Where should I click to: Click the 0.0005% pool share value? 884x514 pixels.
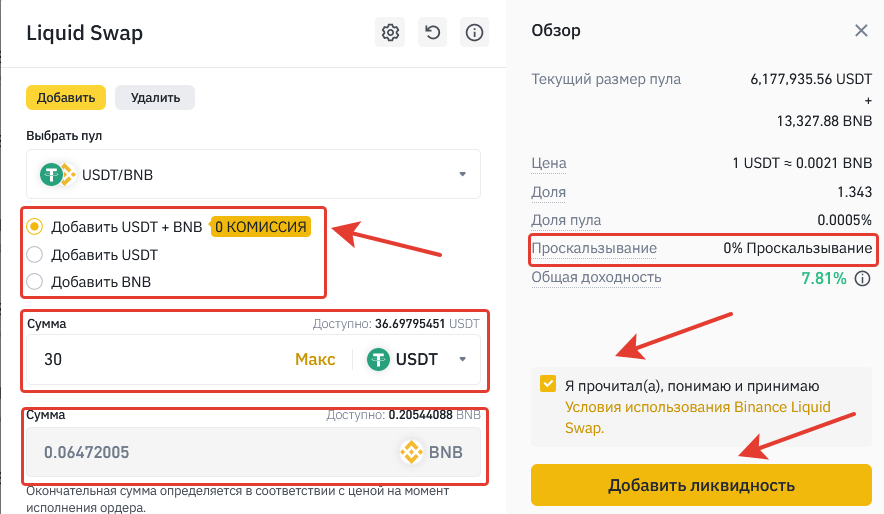point(845,220)
